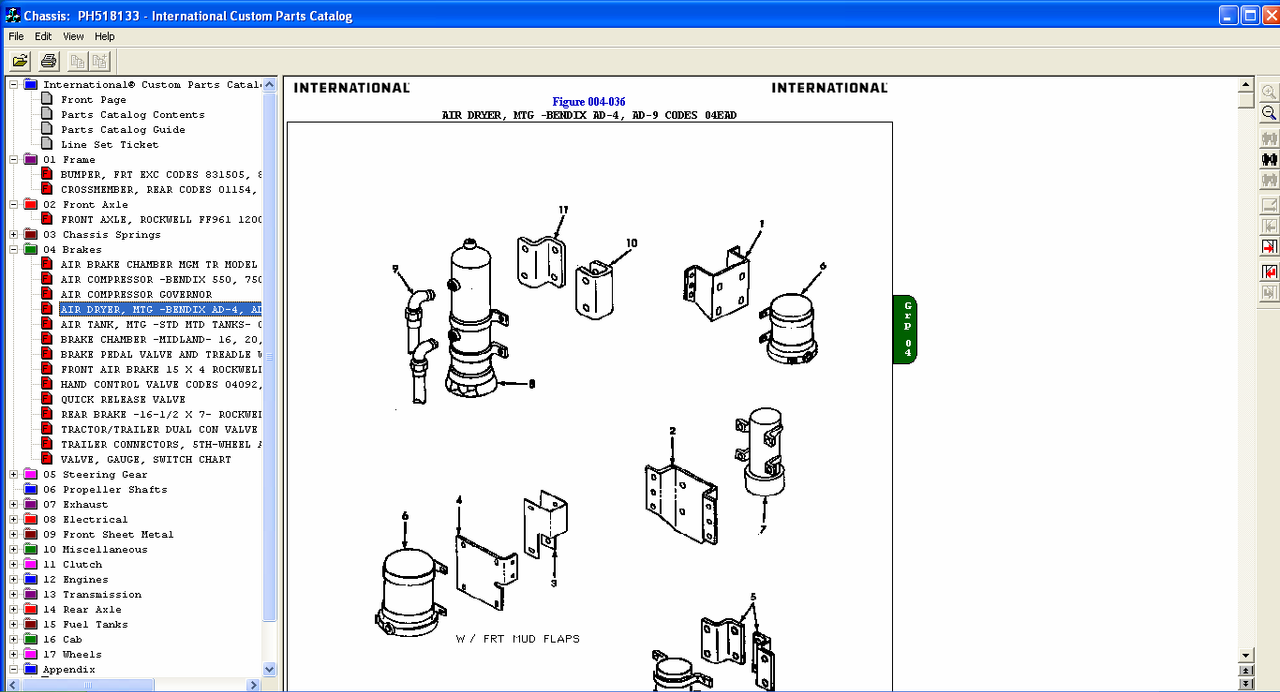Click the open folder toolbar icon
The height and width of the screenshot is (692, 1280).
(x=20, y=61)
